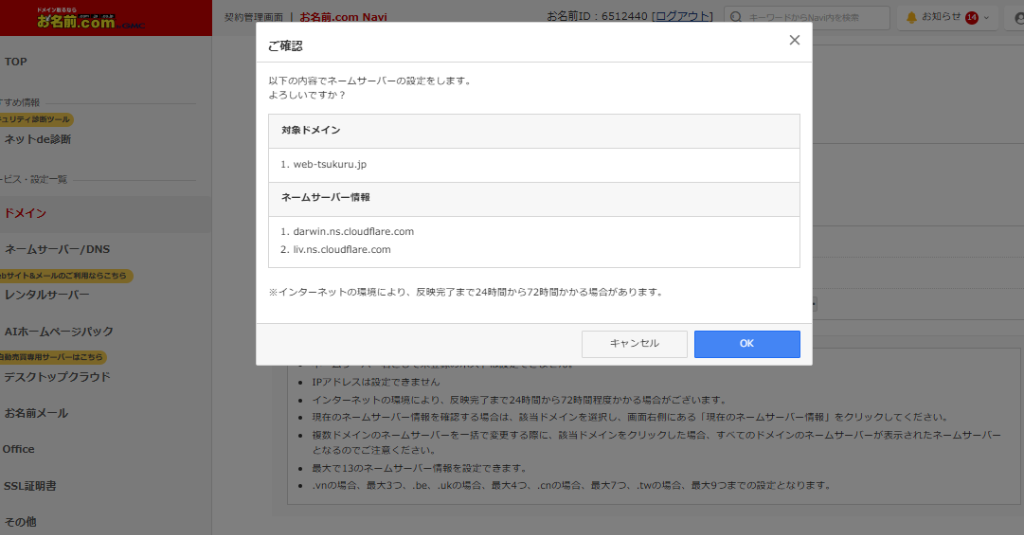
Task: Click liv.ns.cloudflare.com nameserver entry
Action: click(x=342, y=250)
